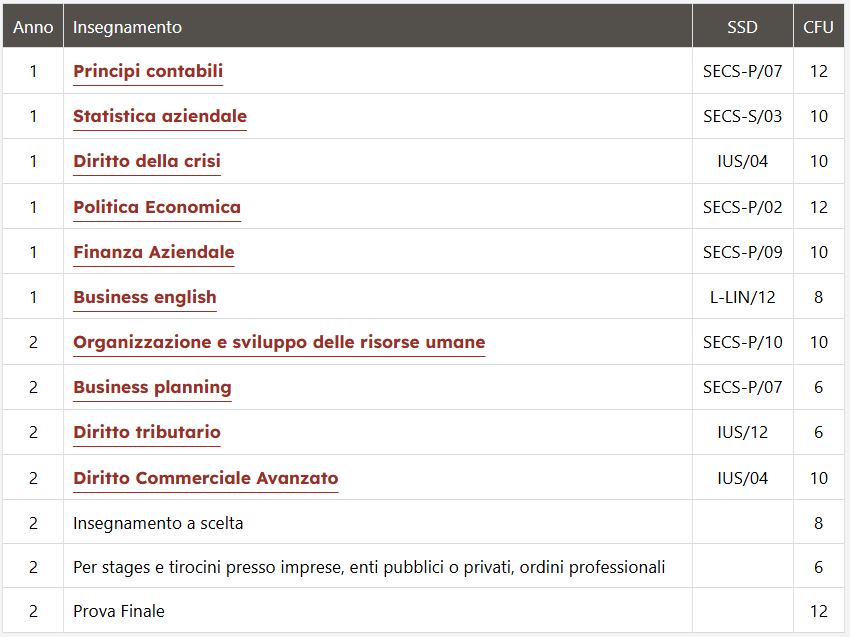
Task: Click the stages e tirocini row text
Action: 369,567
